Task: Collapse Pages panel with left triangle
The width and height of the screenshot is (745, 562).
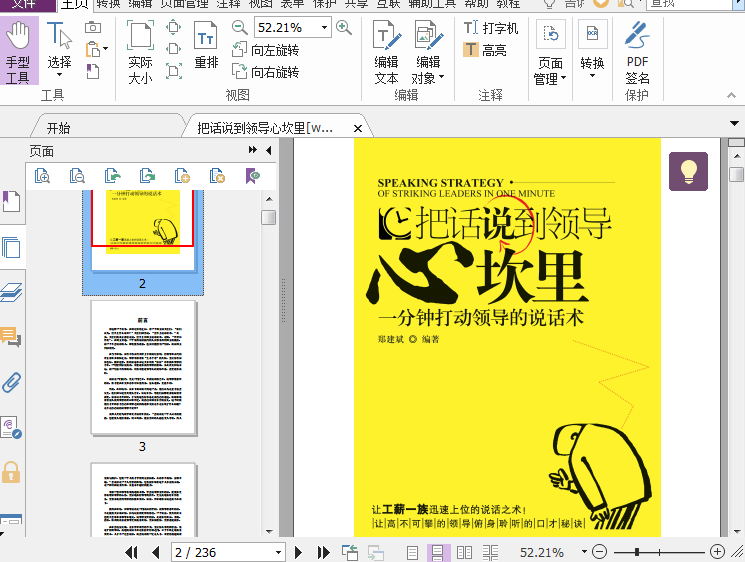Action: 268,151
